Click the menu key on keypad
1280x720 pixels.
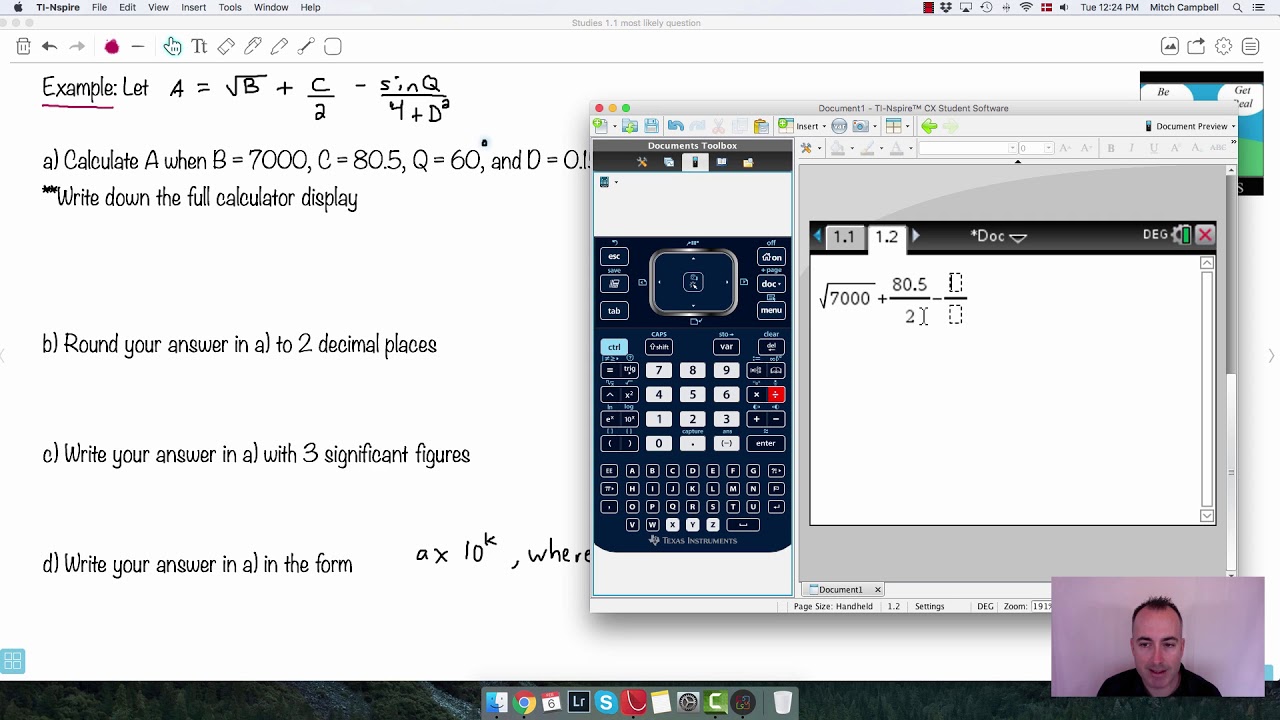(770, 310)
